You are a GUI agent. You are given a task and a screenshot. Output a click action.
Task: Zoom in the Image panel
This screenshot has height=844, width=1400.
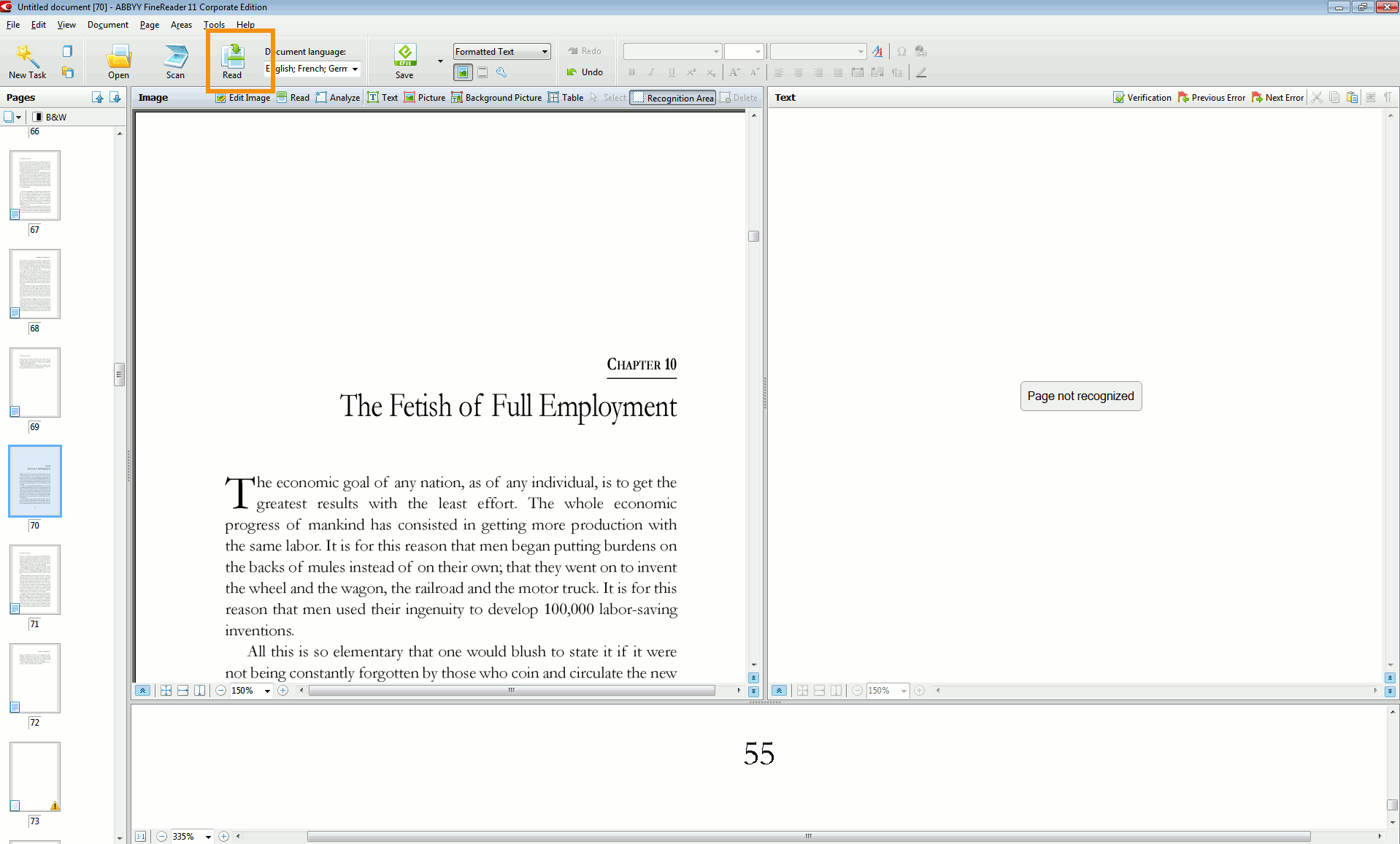point(283,691)
